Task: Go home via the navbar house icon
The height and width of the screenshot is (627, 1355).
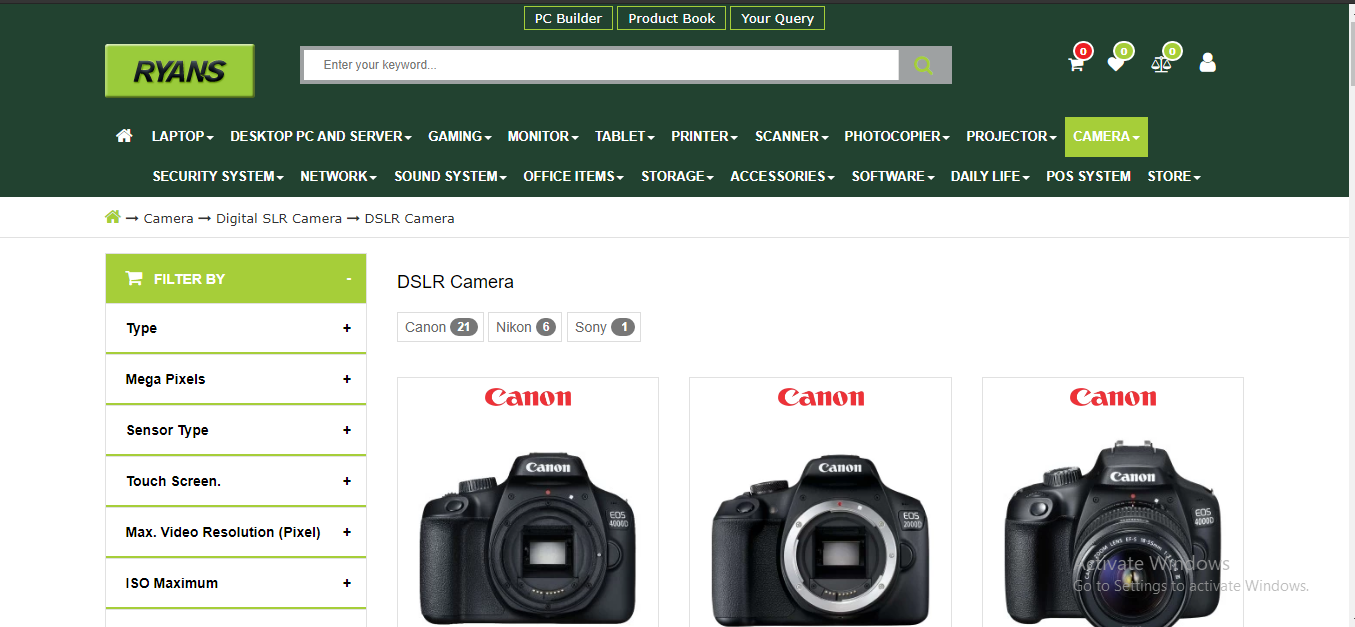Action: pos(123,135)
